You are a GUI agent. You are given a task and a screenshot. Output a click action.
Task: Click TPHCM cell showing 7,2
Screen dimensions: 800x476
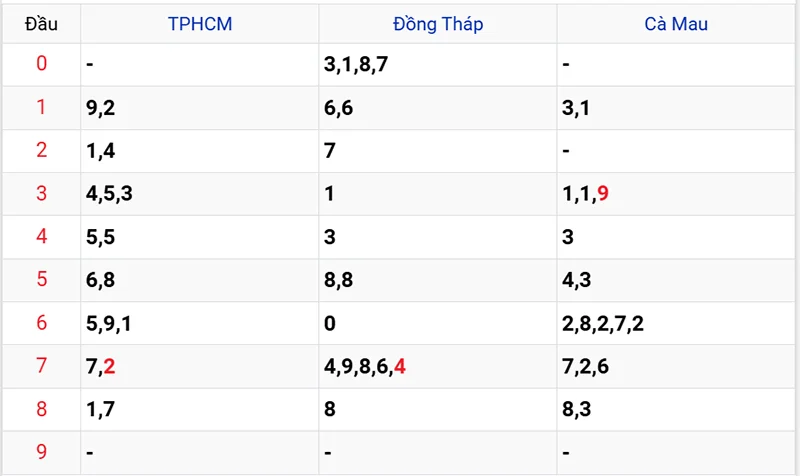(101, 366)
